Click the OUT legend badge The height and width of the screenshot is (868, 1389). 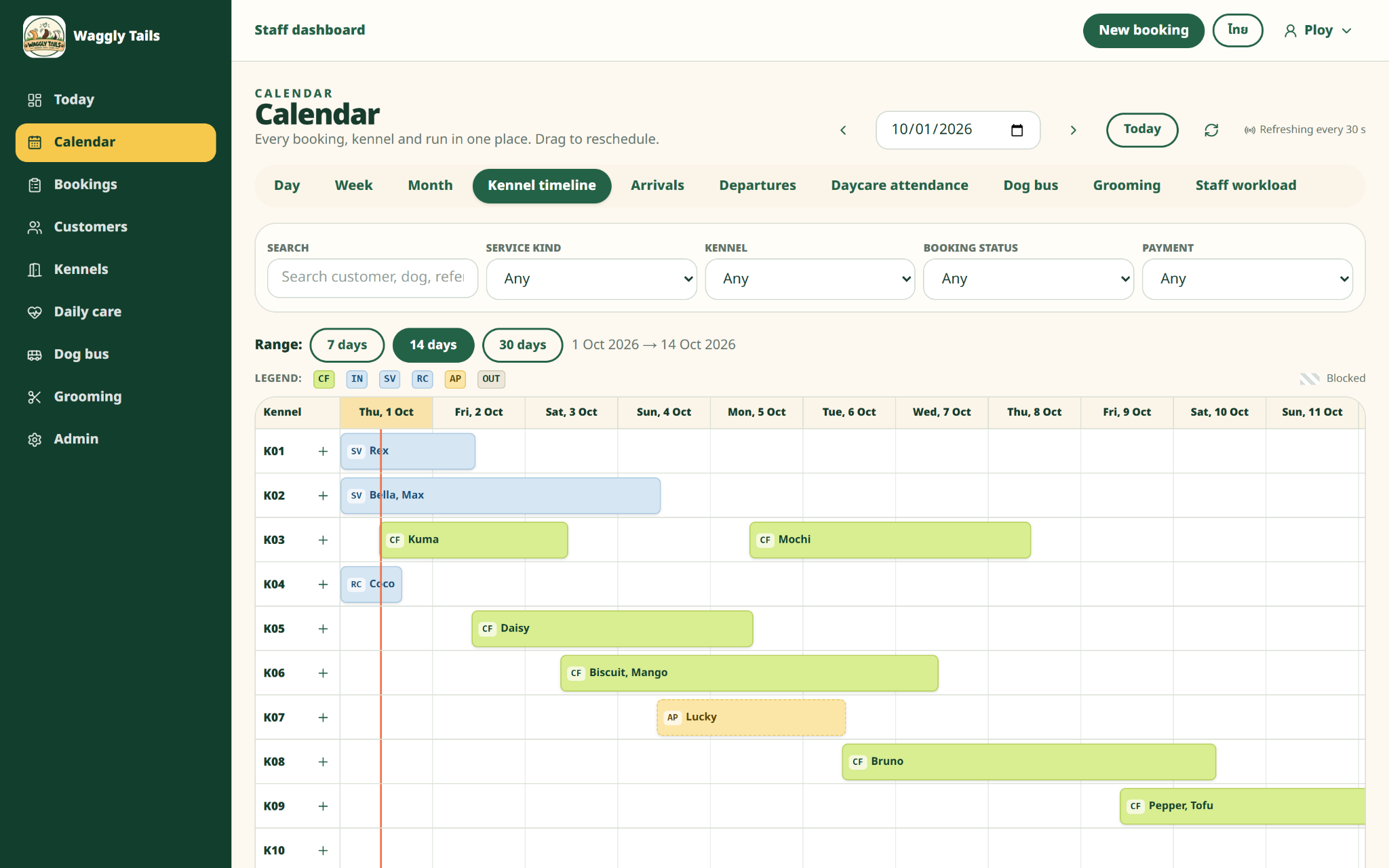491,379
